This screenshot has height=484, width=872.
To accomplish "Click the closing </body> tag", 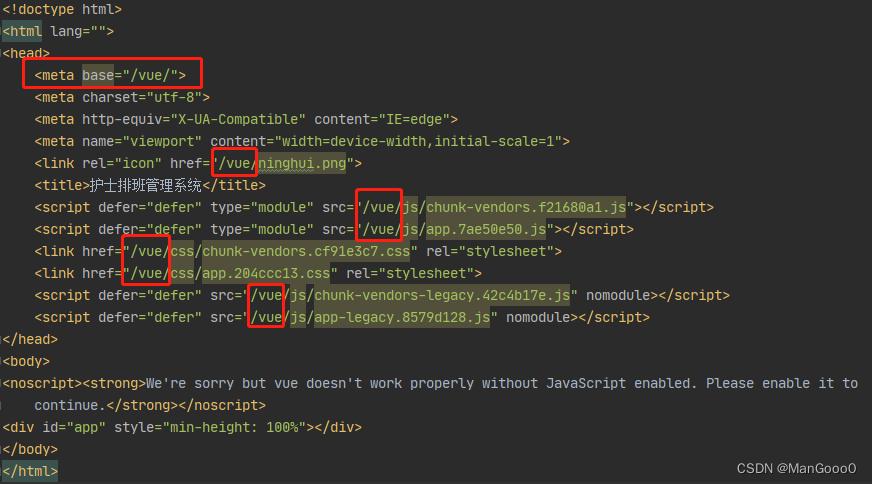I will tap(30, 450).
